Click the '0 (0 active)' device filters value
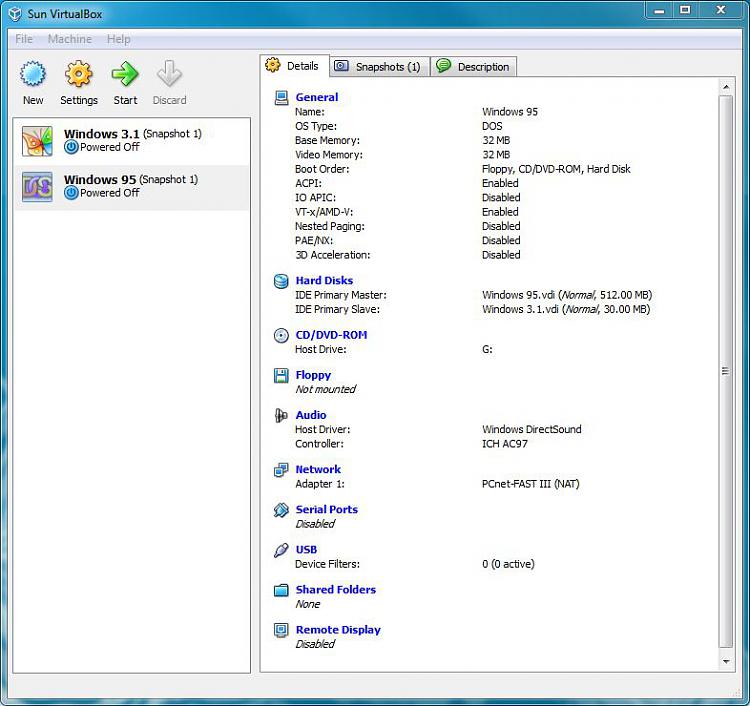The image size is (750, 706). tap(508, 564)
